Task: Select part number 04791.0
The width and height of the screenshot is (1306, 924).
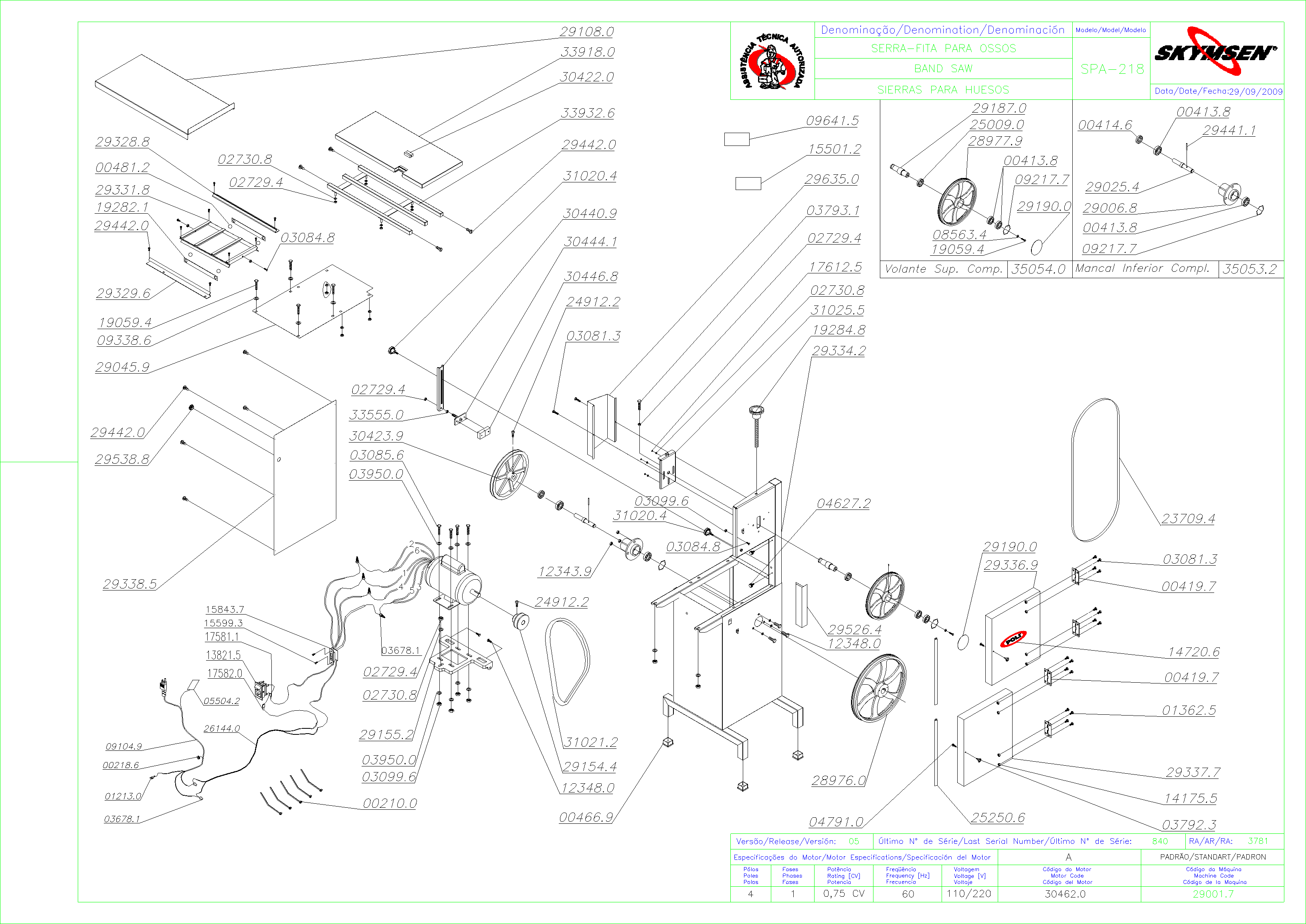Action: pos(835,822)
